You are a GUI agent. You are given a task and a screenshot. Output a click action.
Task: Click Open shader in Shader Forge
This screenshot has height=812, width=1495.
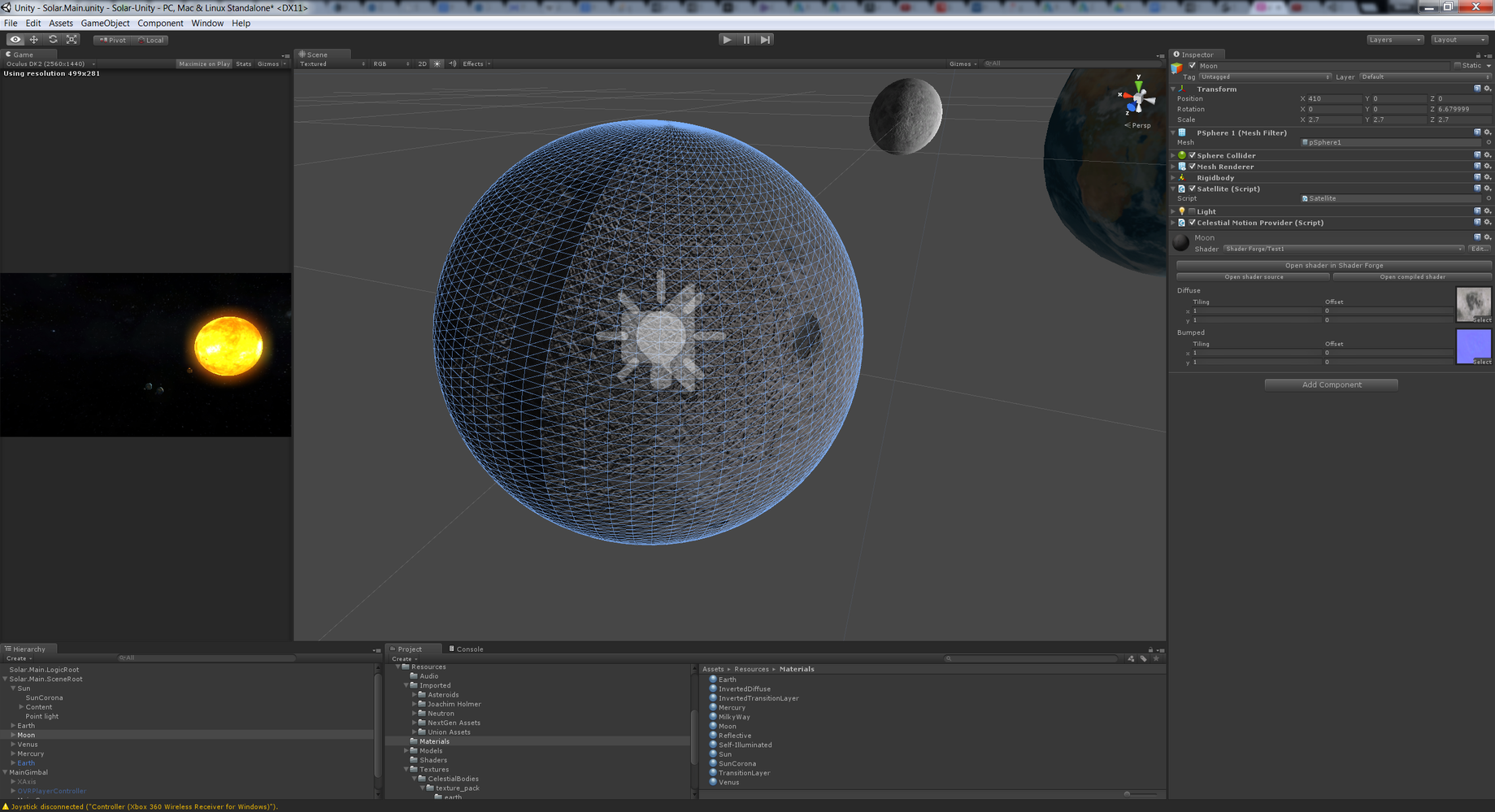pos(1334,266)
